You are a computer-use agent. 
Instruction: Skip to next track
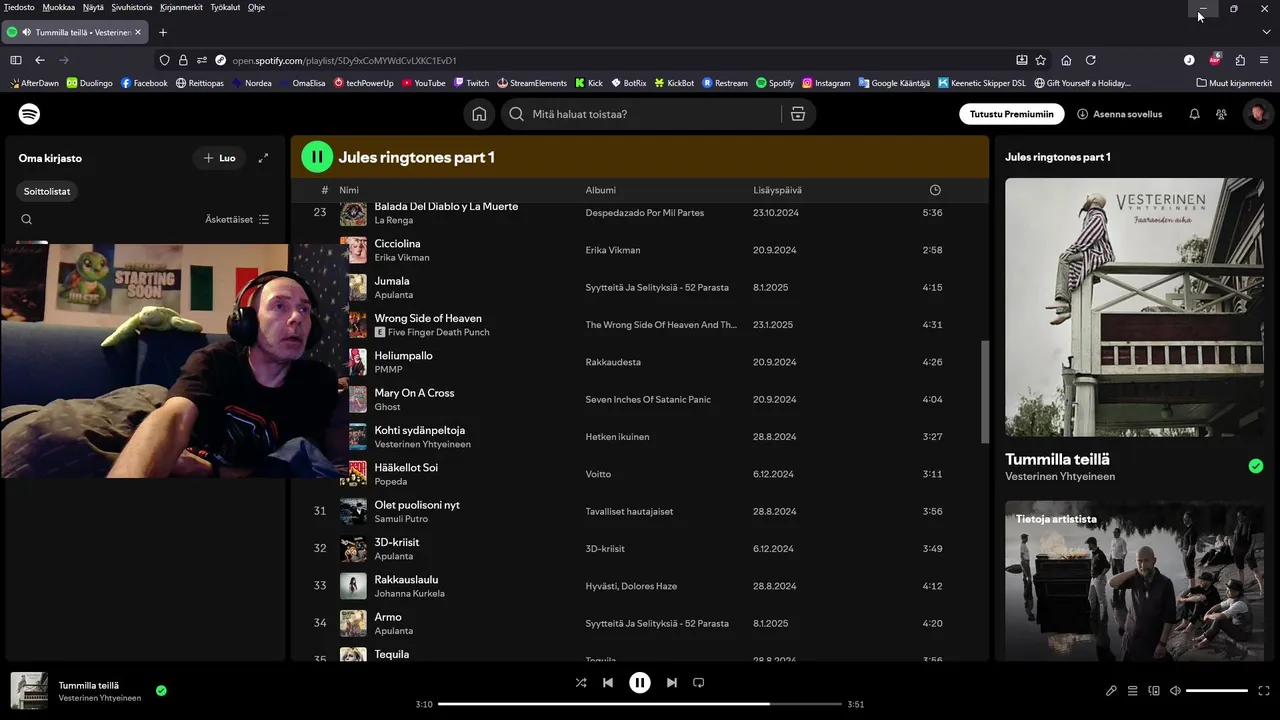coord(672,683)
